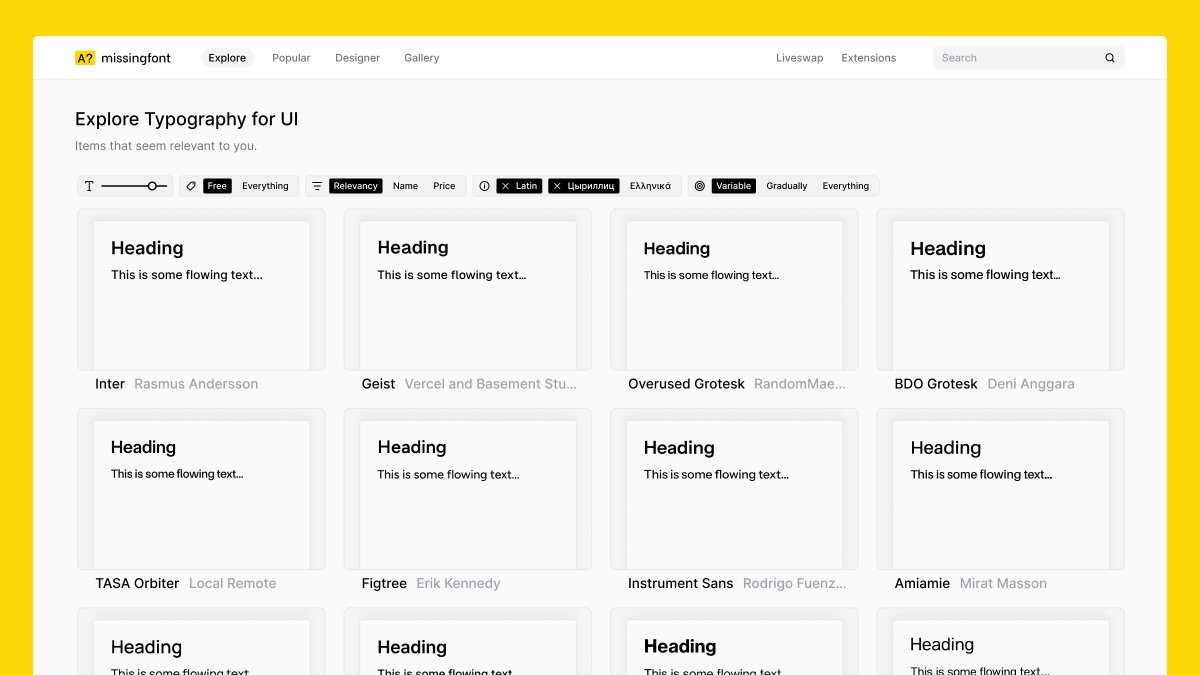The height and width of the screenshot is (675, 1200).
Task: Open the Instrument Sans preview card
Action: [x=734, y=489]
